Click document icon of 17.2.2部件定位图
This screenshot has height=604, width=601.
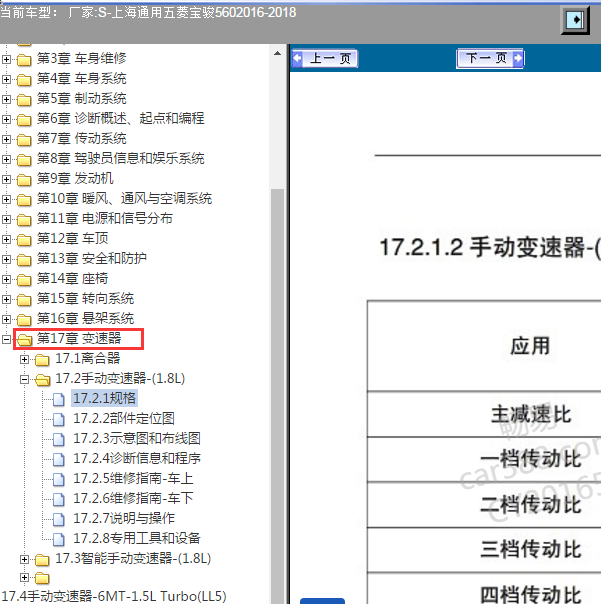(x=59, y=419)
